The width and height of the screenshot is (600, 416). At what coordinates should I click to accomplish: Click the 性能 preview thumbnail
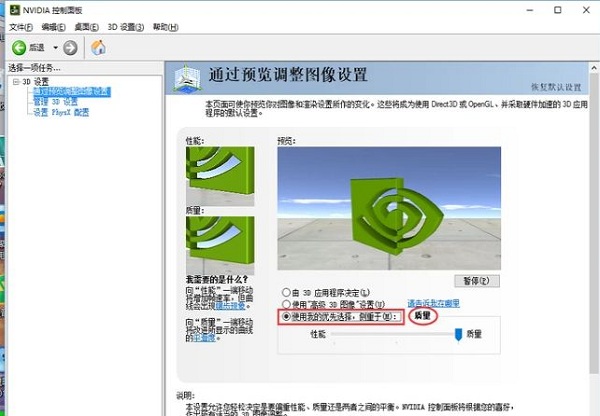(220, 176)
